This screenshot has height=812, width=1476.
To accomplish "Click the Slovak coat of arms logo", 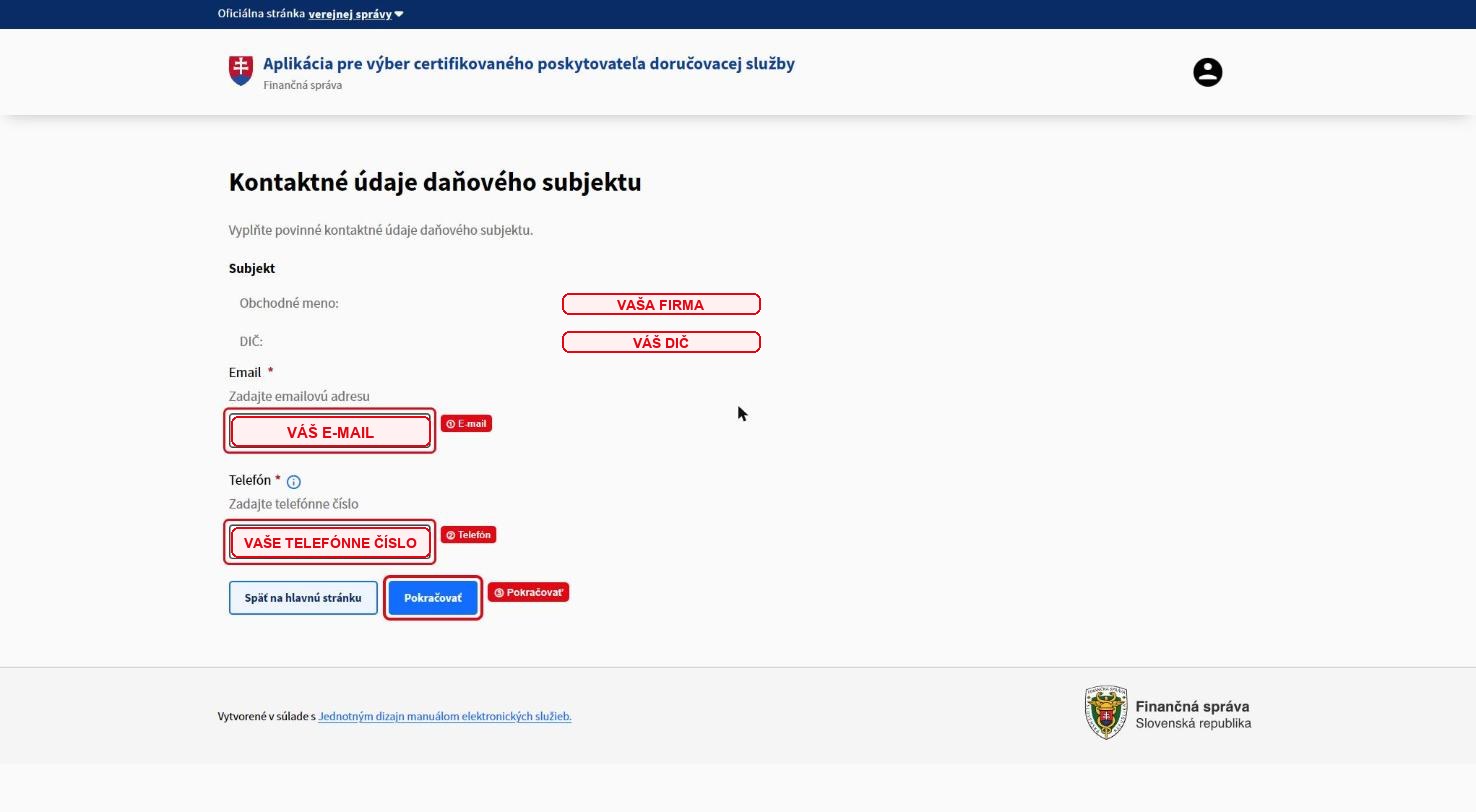I will coord(241,70).
